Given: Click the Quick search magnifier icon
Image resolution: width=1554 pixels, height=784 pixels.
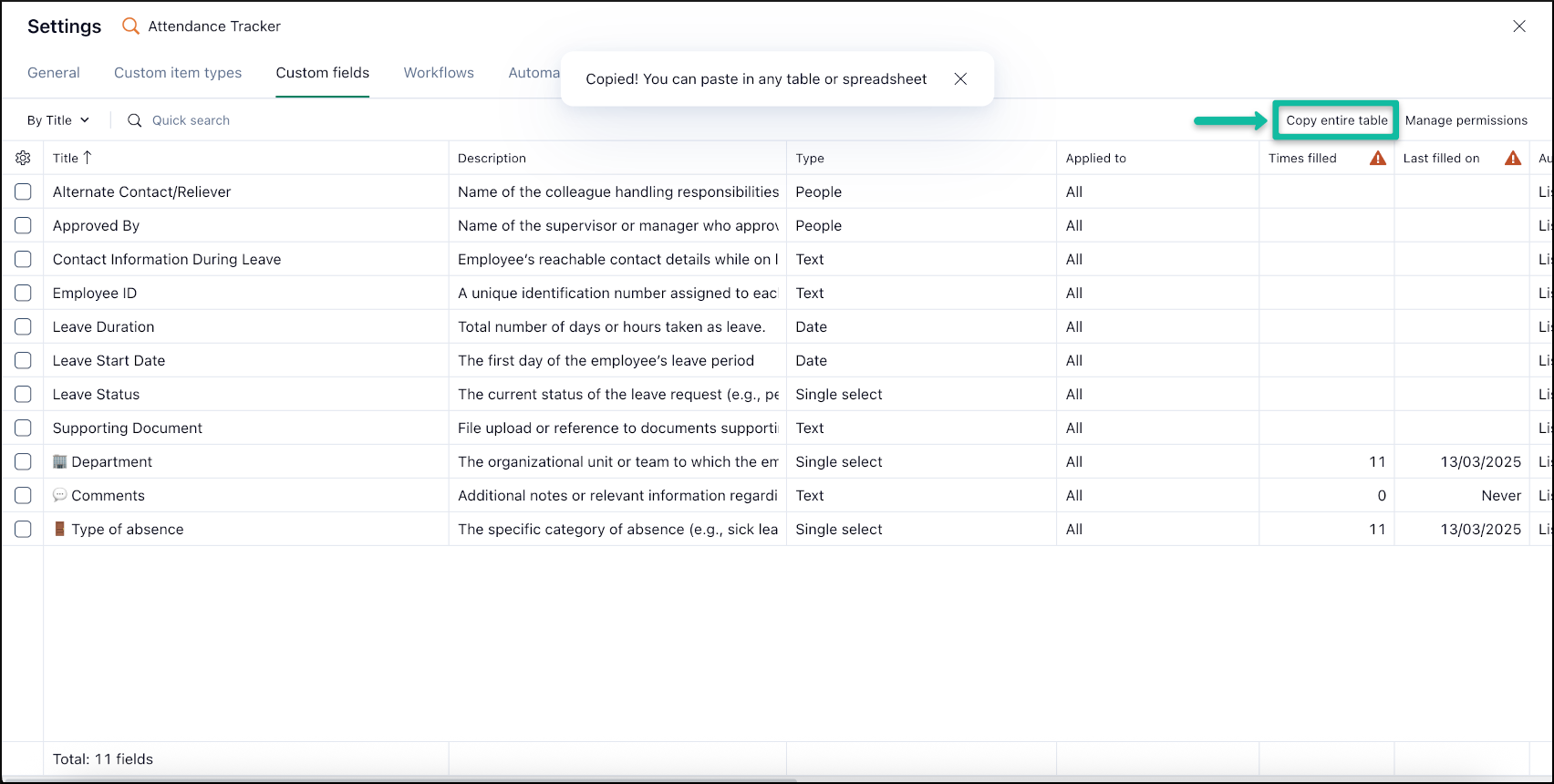Looking at the screenshot, I should click(134, 120).
